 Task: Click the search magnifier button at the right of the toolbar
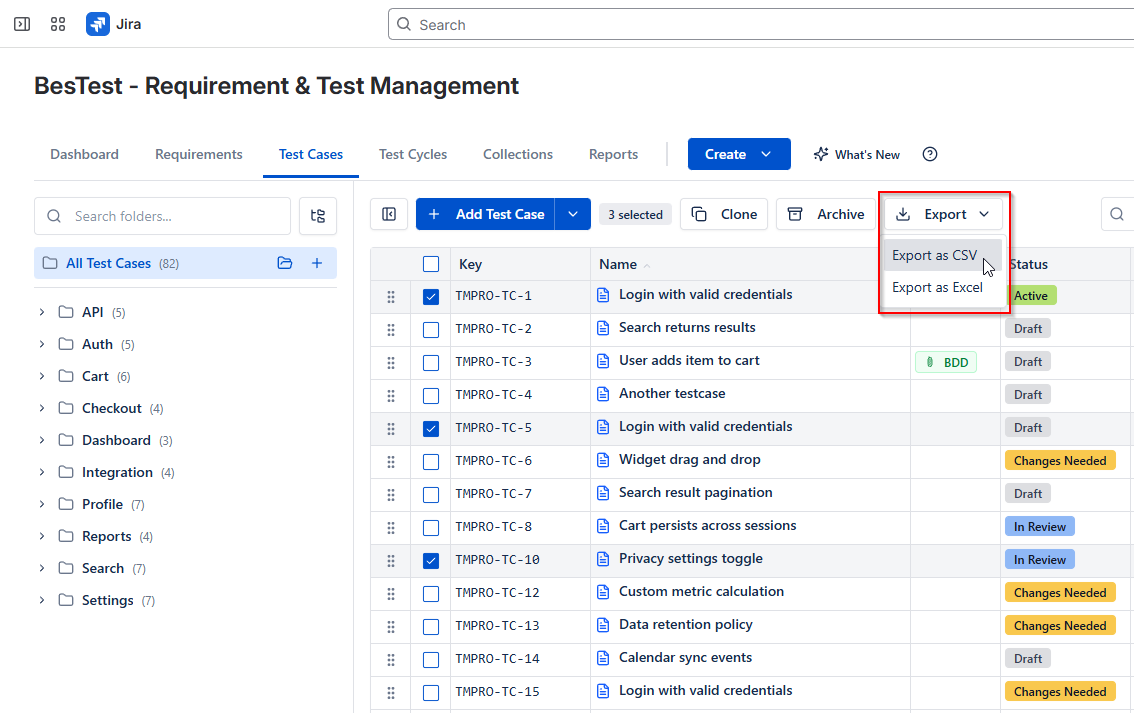[1117, 214]
